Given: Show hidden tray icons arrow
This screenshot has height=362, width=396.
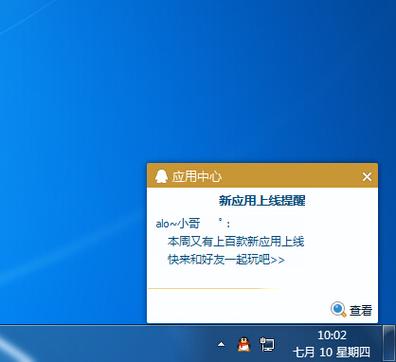Looking at the screenshot, I should click(x=221, y=345).
